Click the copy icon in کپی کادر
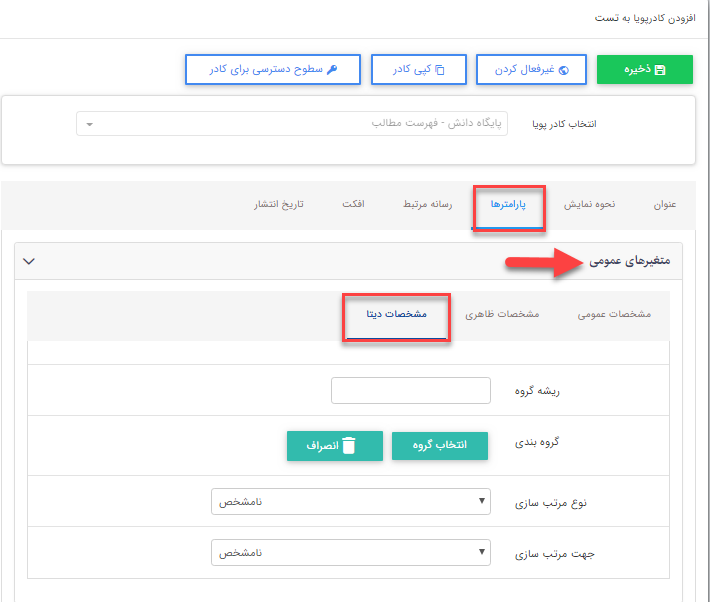Image resolution: width=710 pixels, height=602 pixels. click(x=440, y=70)
